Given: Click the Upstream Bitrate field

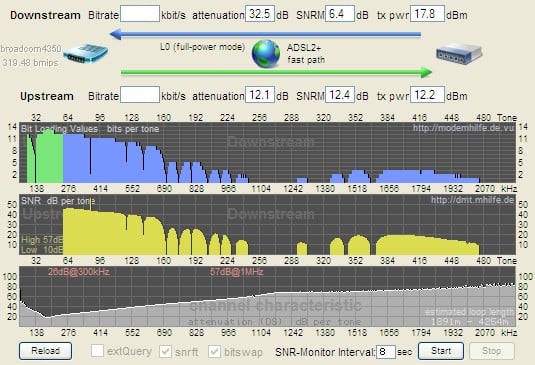Looking at the screenshot, I should [x=140, y=94].
